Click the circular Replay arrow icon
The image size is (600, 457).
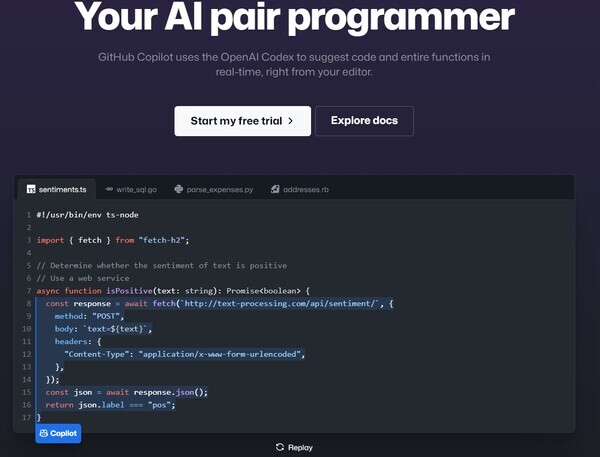tap(280, 447)
